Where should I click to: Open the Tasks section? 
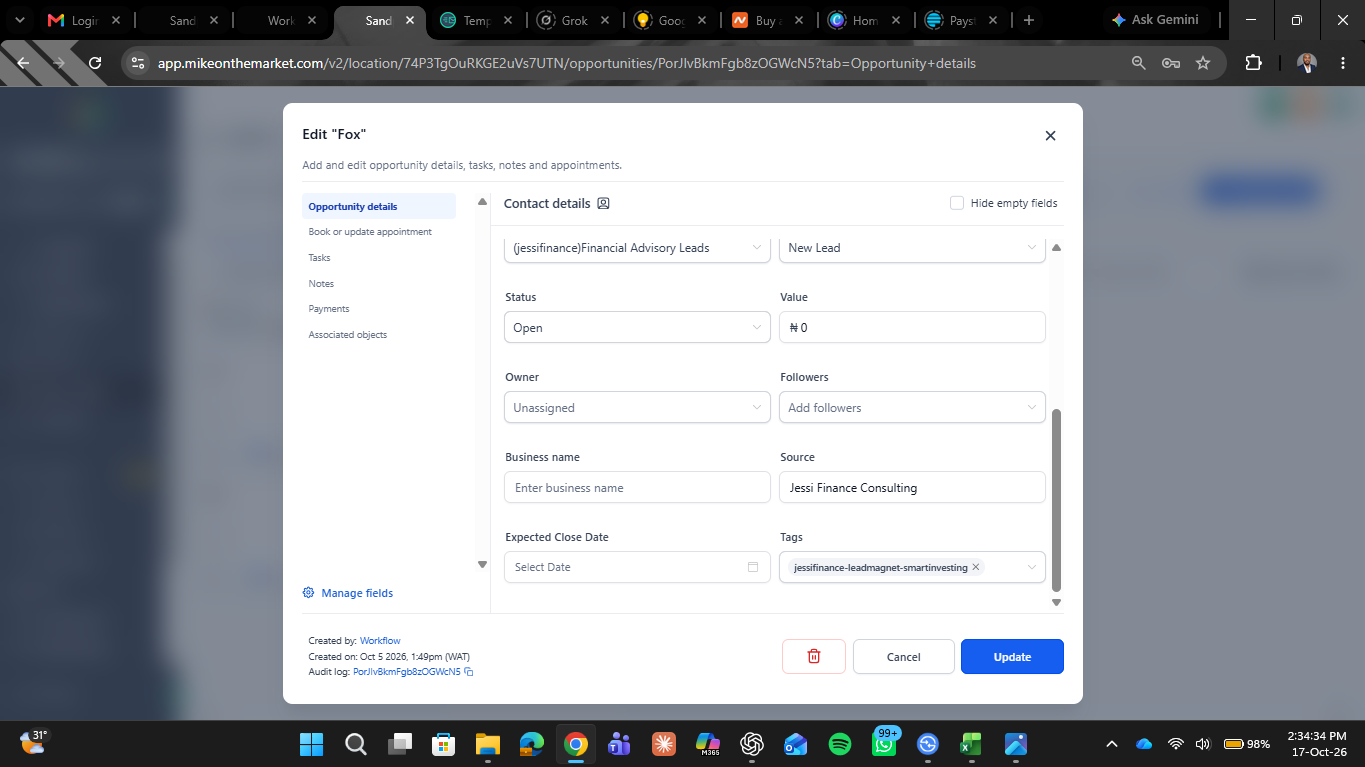coord(319,258)
